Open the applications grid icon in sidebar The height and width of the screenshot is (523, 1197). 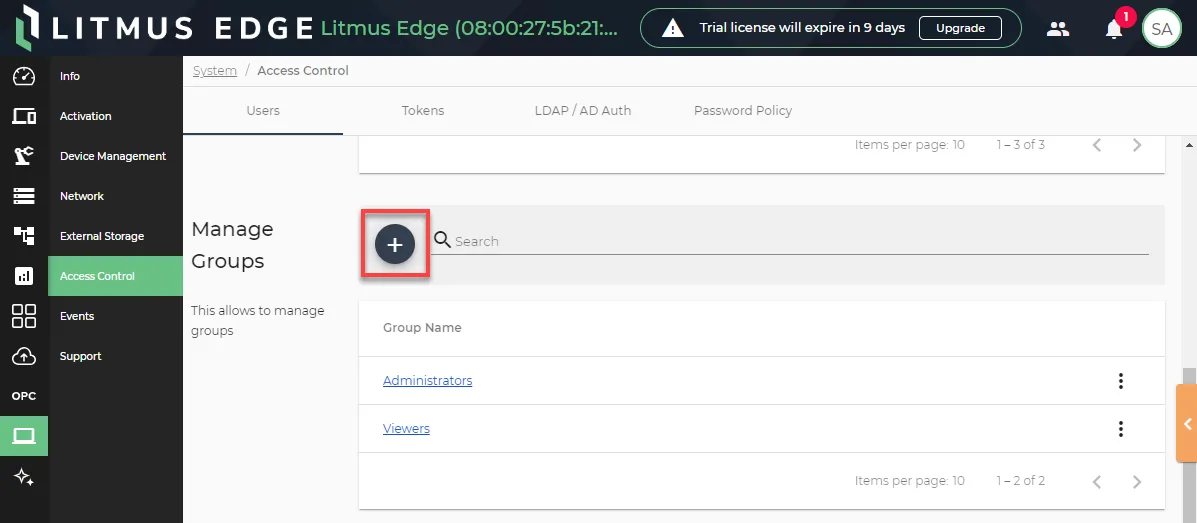[x=24, y=316]
